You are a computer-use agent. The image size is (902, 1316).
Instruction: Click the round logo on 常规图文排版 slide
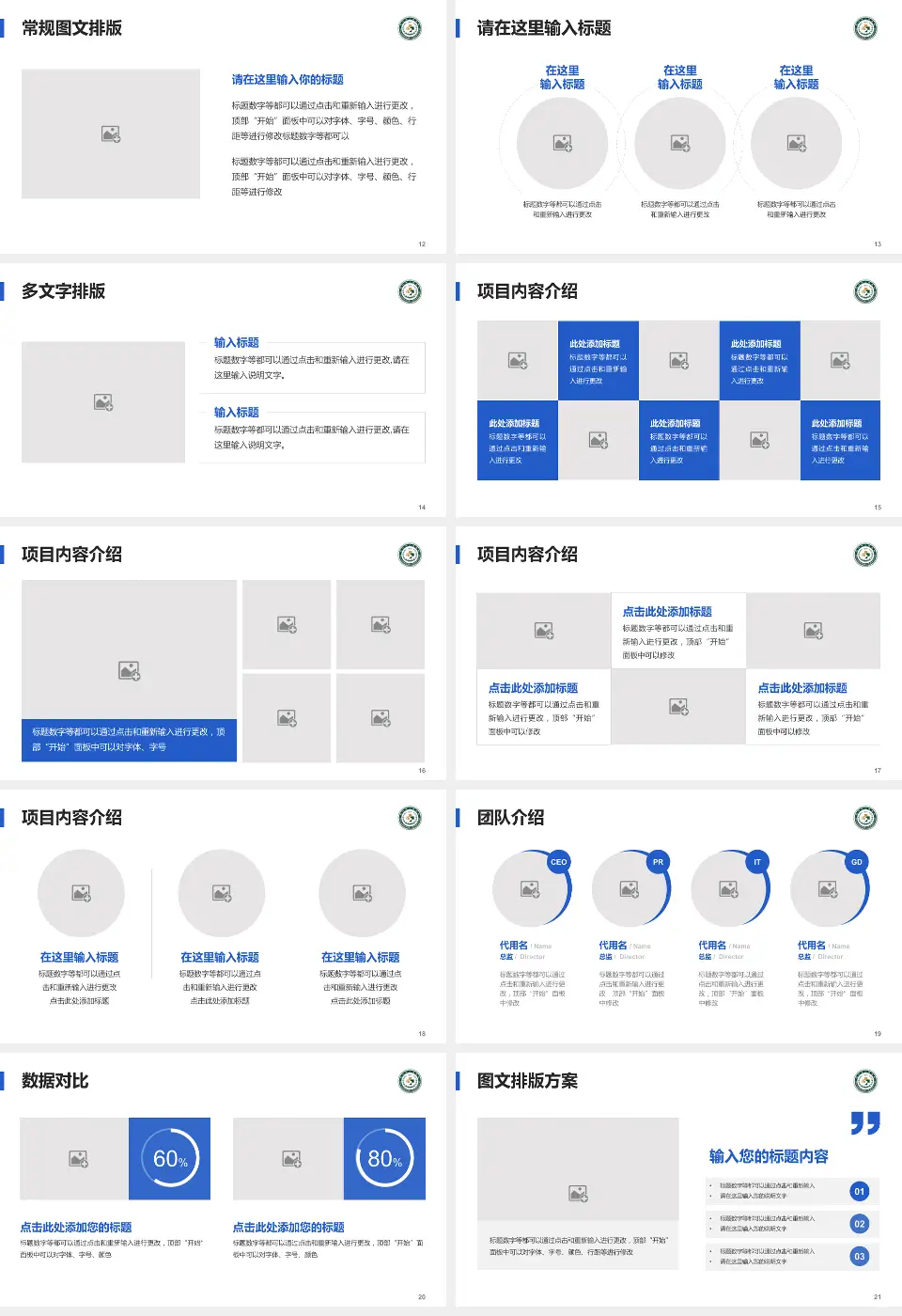[411, 28]
